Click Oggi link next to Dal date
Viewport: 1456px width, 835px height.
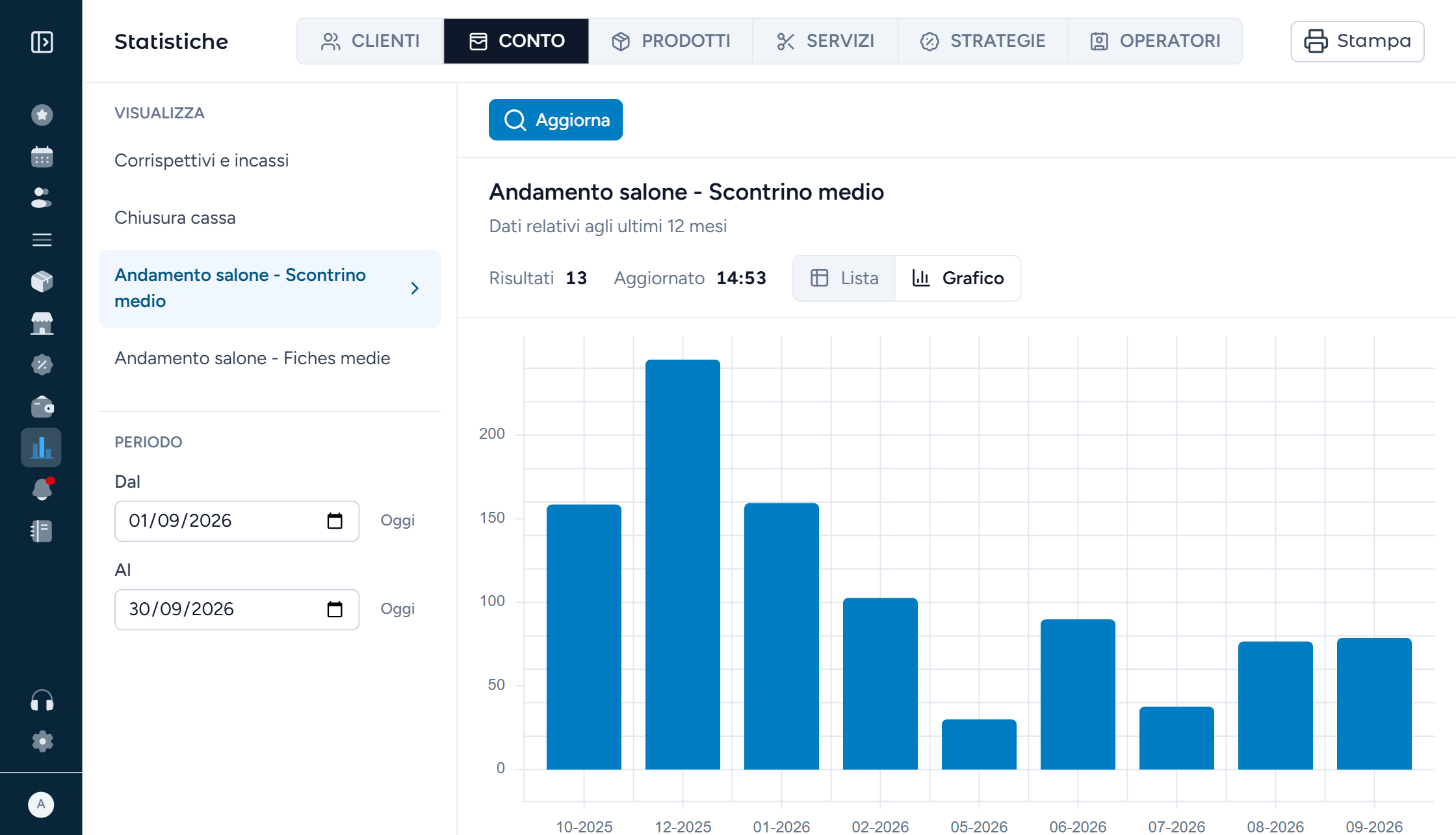pos(397,520)
